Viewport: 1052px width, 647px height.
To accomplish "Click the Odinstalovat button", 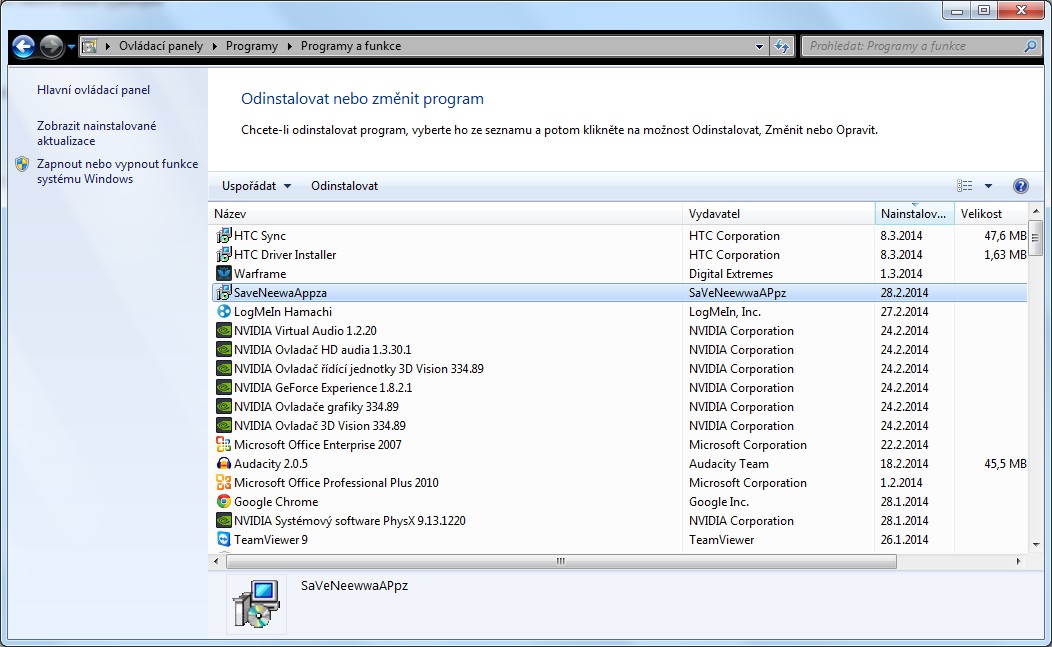I will tap(344, 186).
